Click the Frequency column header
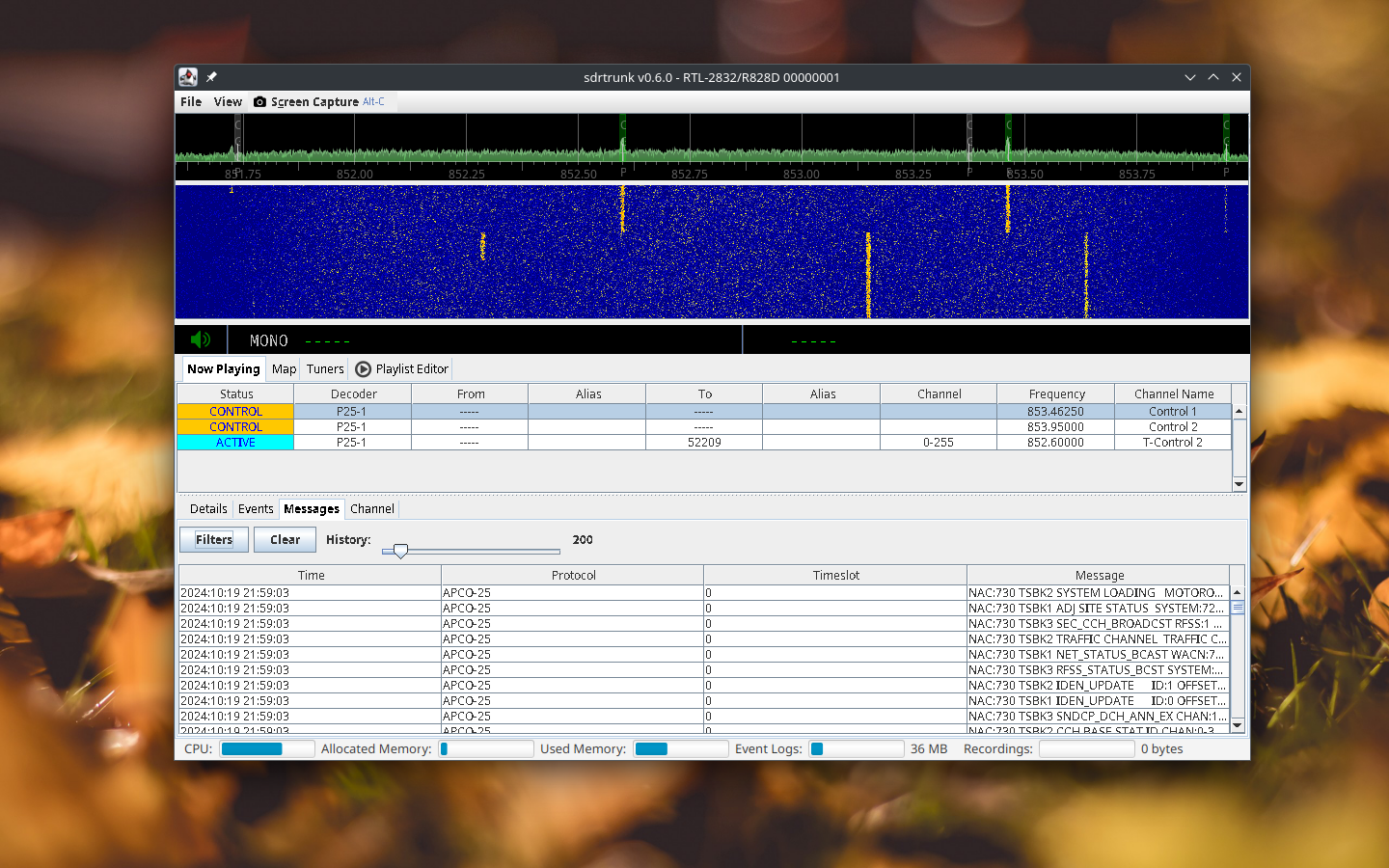The image size is (1389, 868). pyautogui.click(x=1056, y=393)
